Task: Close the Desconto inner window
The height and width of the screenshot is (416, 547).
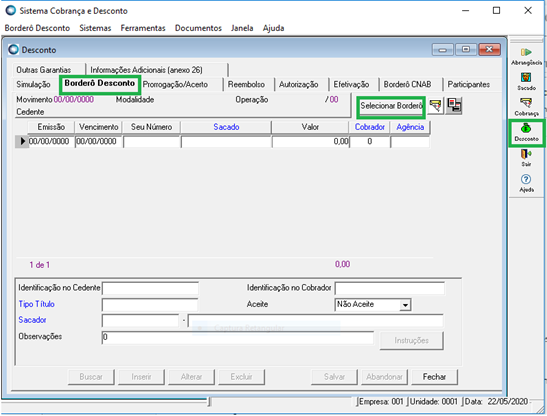Action: 489,50
